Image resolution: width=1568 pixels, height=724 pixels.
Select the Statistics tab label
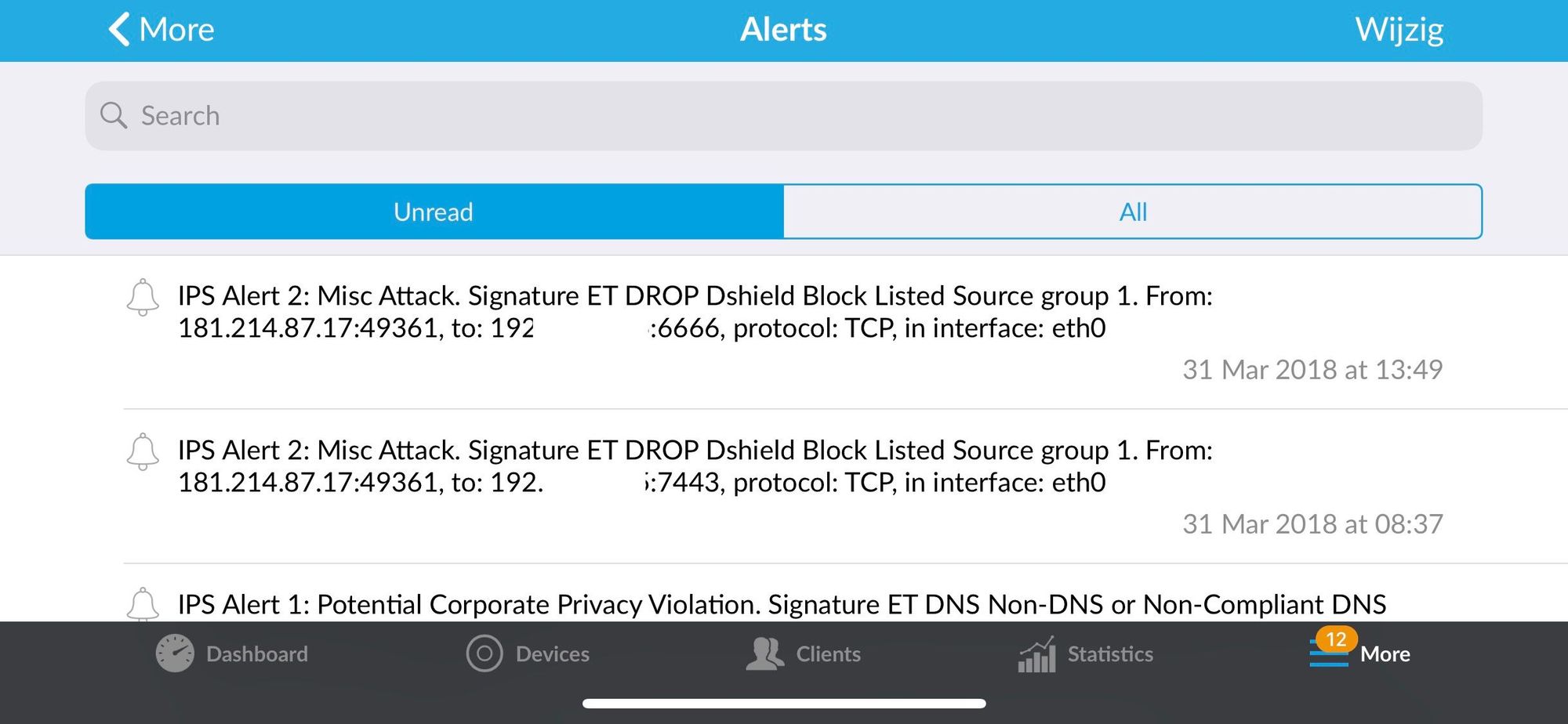point(1110,654)
